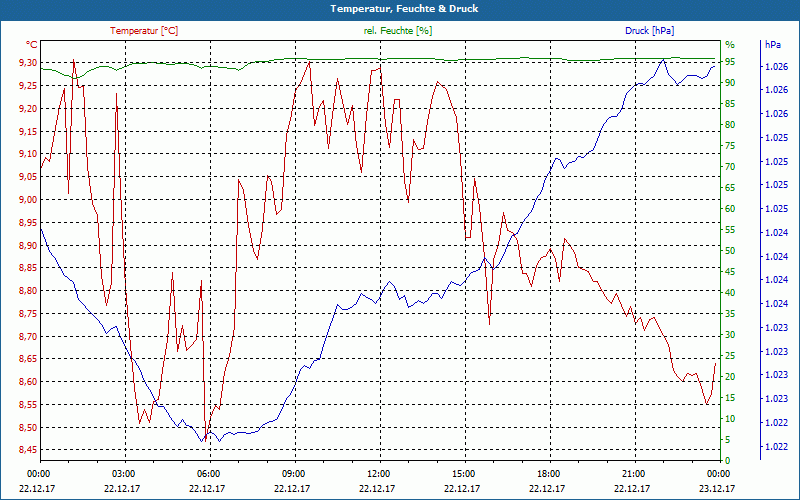Click the green '55' humidity axis value

coord(730,231)
